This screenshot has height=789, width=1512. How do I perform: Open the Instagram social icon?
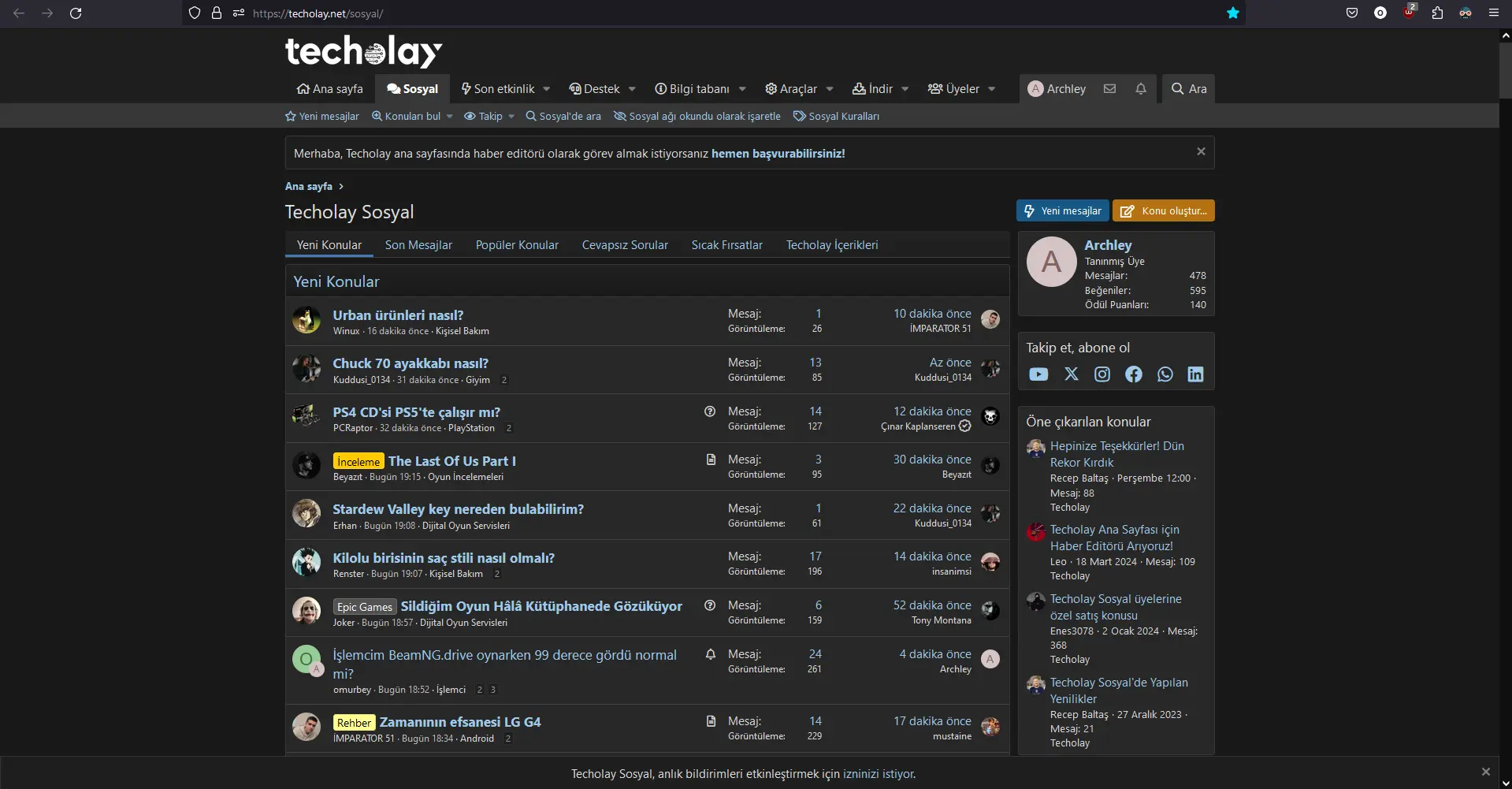[x=1102, y=374]
